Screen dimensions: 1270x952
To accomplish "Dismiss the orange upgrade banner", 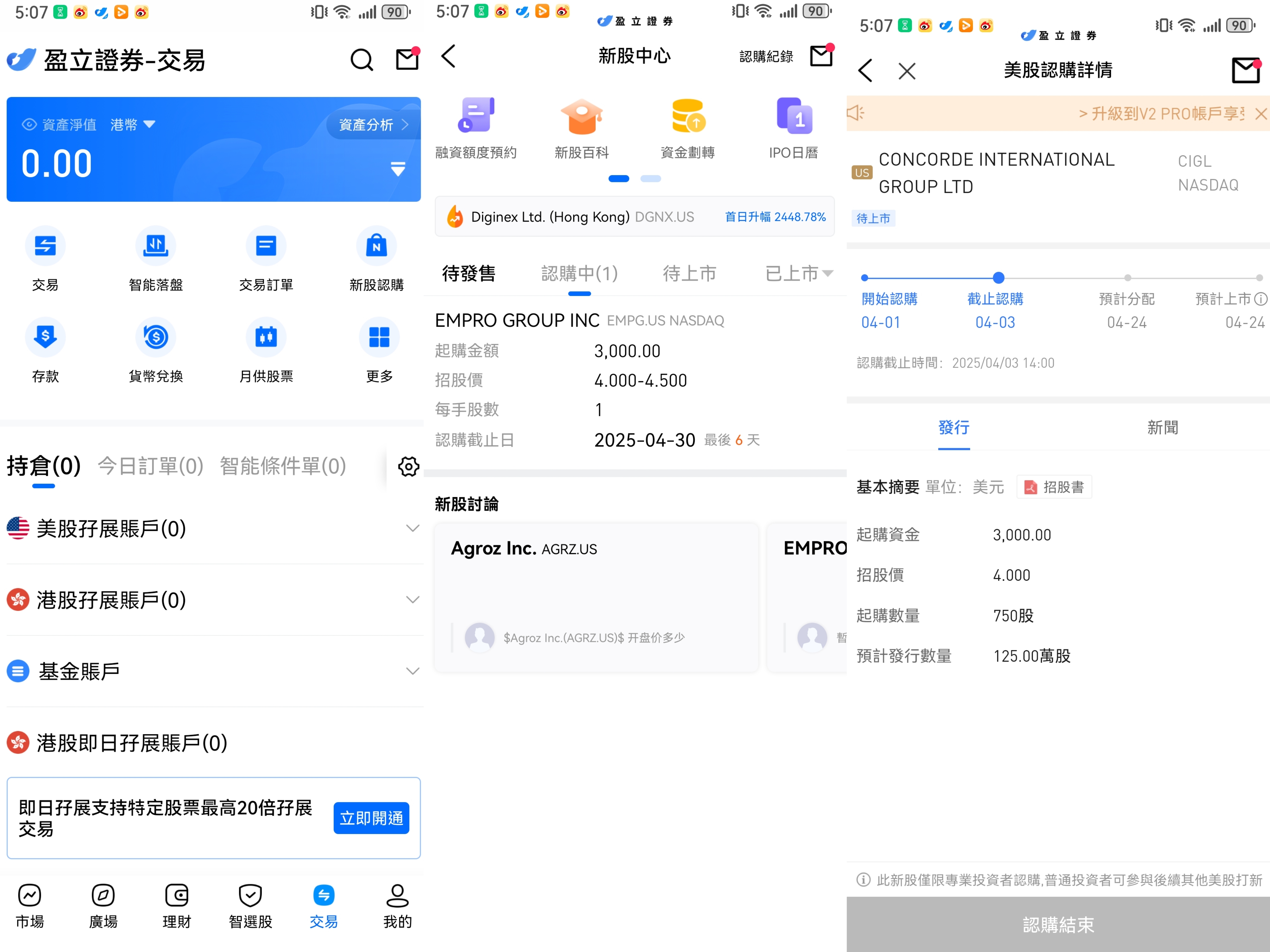I will click(x=1260, y=114).
